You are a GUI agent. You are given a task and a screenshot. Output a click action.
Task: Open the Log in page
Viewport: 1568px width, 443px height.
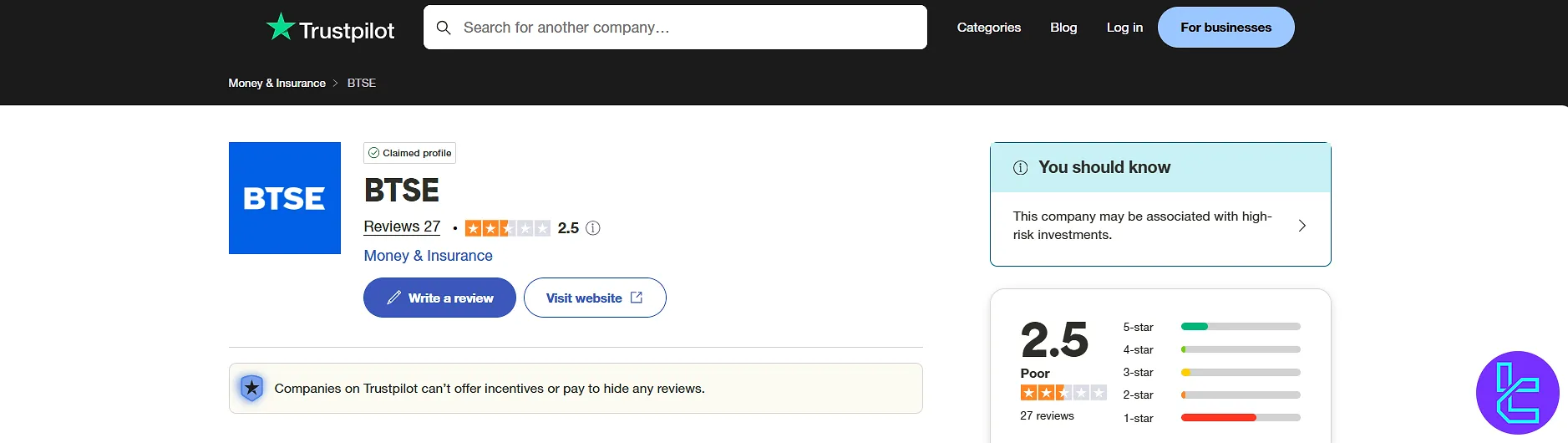point(1124,28)
